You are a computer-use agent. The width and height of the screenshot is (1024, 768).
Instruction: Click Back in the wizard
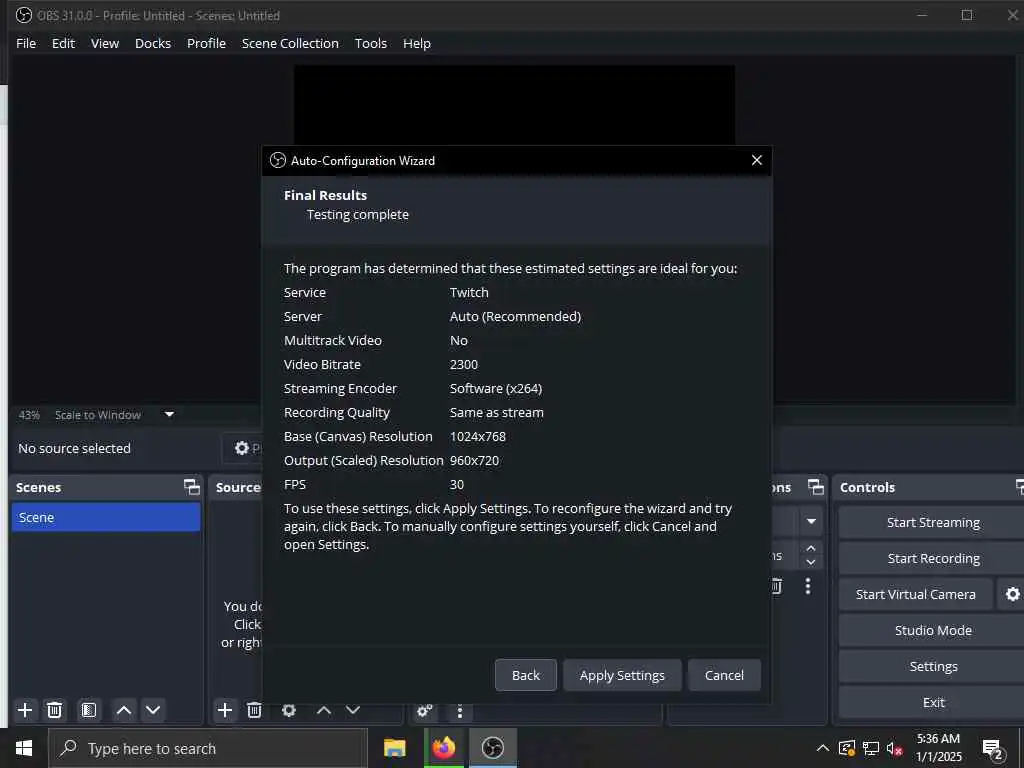pyautogui.click(x=526, y=675)
